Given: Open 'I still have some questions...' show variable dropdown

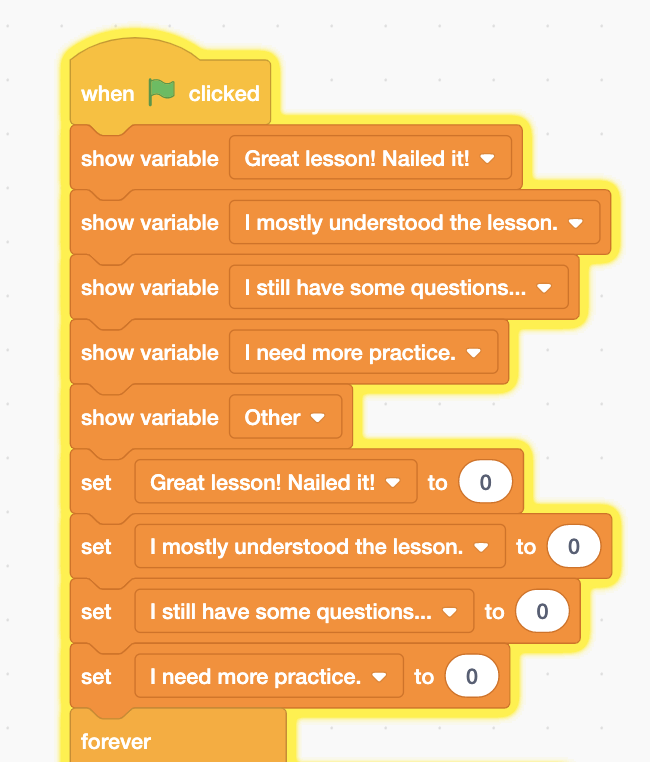Looking at the screenshot, I should 544,288.
